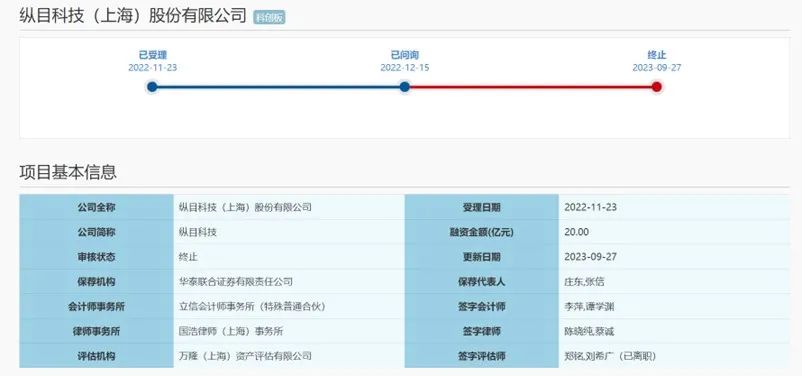Click the 评估机构 label cell
The width and height of the screenshot is (802, 376).
pos(97,356)
